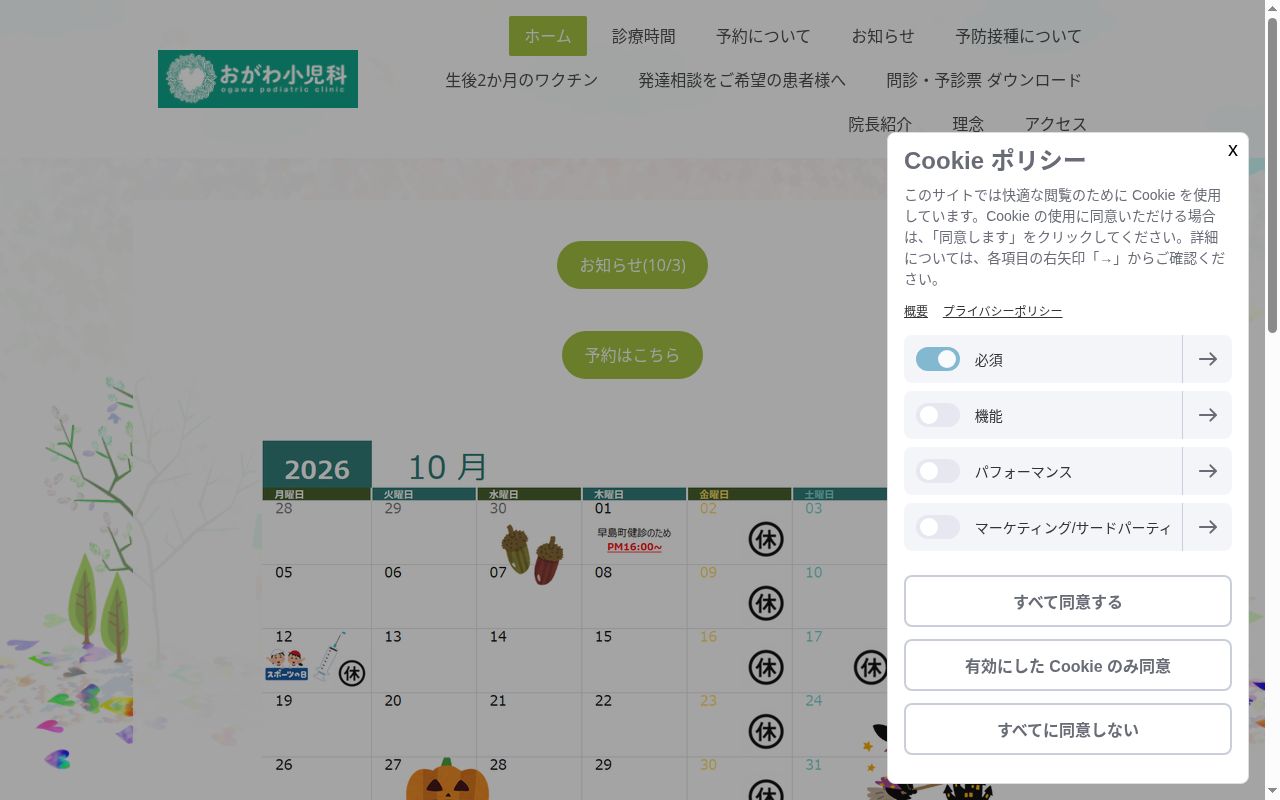This screenshot has height=800, width=1280.
Task: Open the 院長紹介 menu item
Action: click(x=880, y=124)
